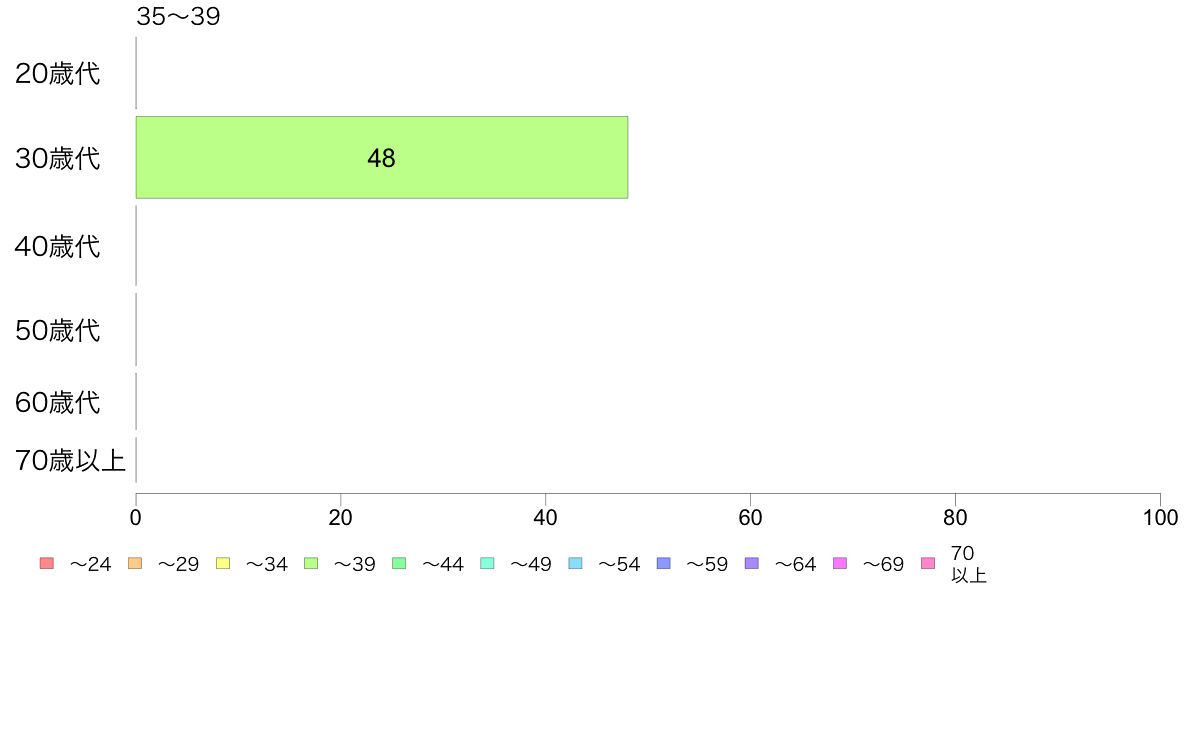The width and height of the screenshot is (1188, 736).
Task: Select the 70歳以上 axis label
Action: 70,460
